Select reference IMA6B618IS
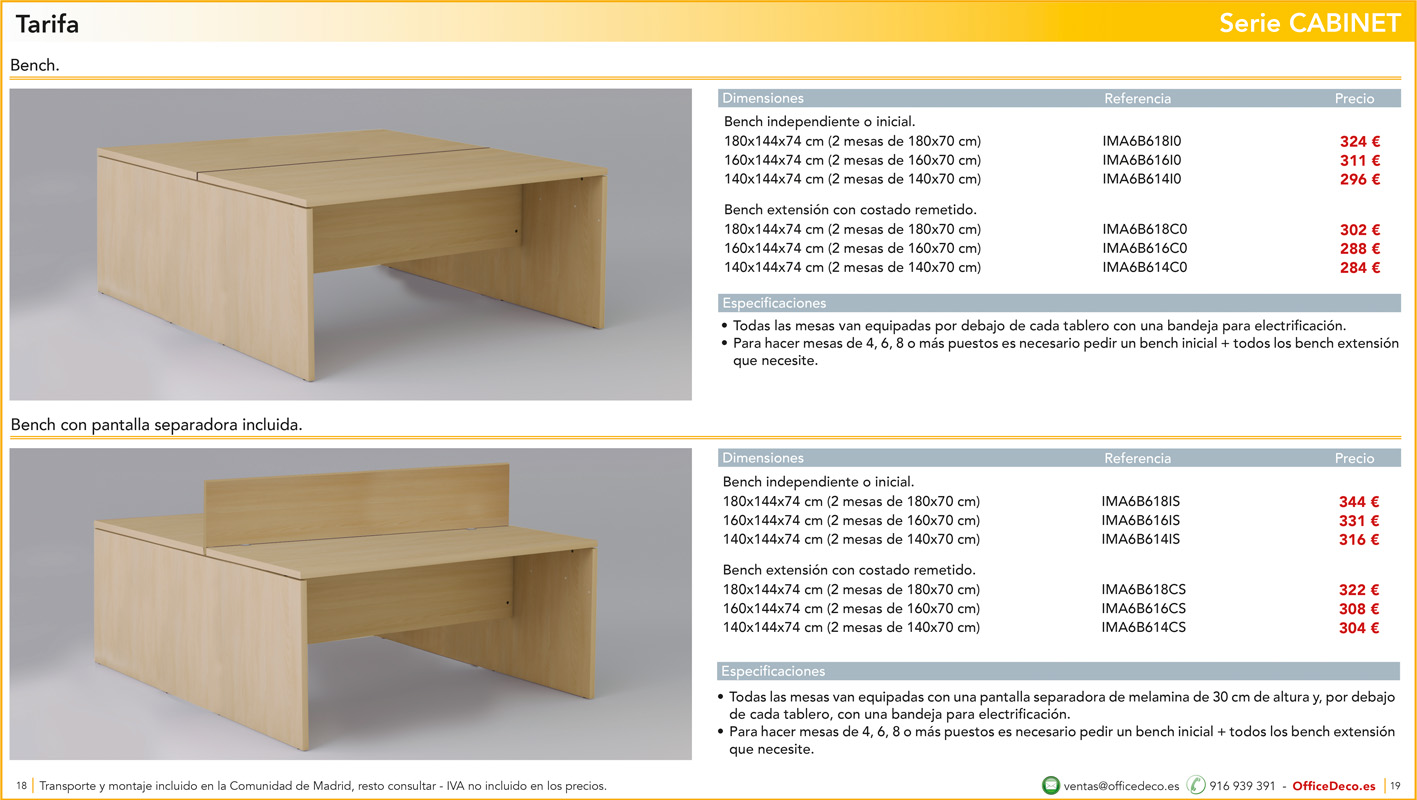Screen dimensions: 1417x800 pyautogui.click(x=1141, y=501)
